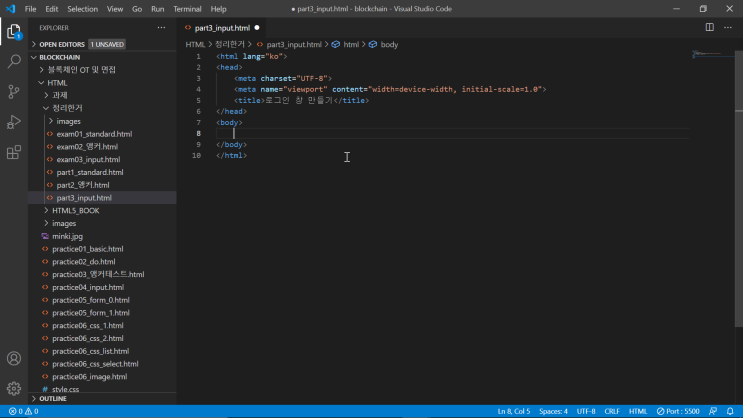Screen dimensions: 743x418
Task: Open the Explorer view in activity bar
Action: pos(14,32)
